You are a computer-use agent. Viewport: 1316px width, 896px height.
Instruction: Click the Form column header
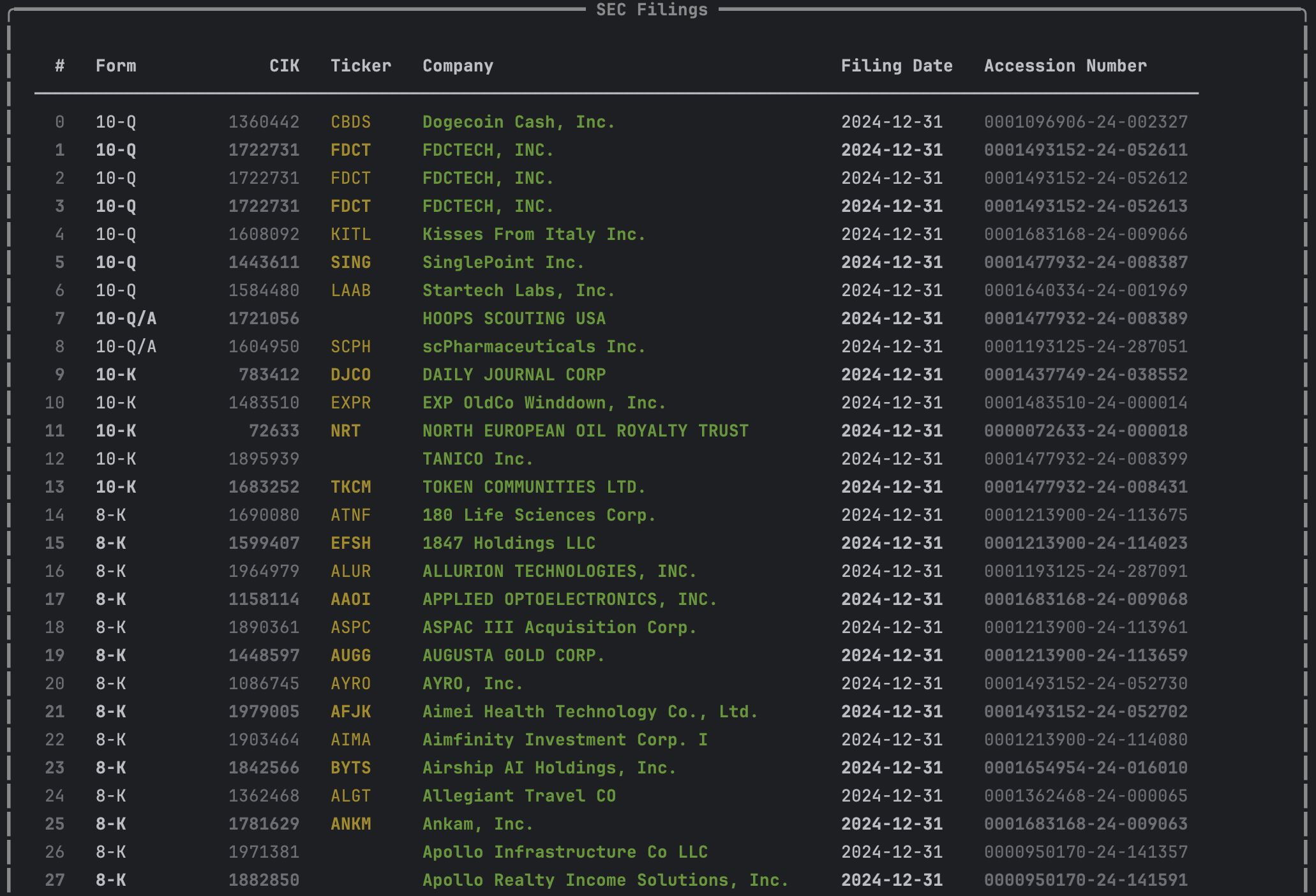(116, 66)
